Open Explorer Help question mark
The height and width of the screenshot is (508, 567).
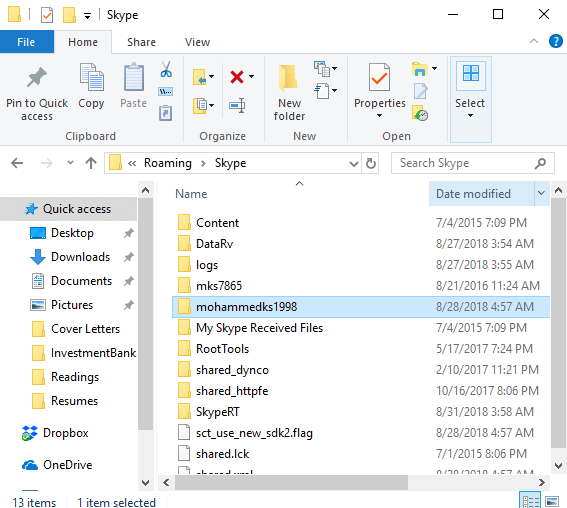(x=556, y=41)
